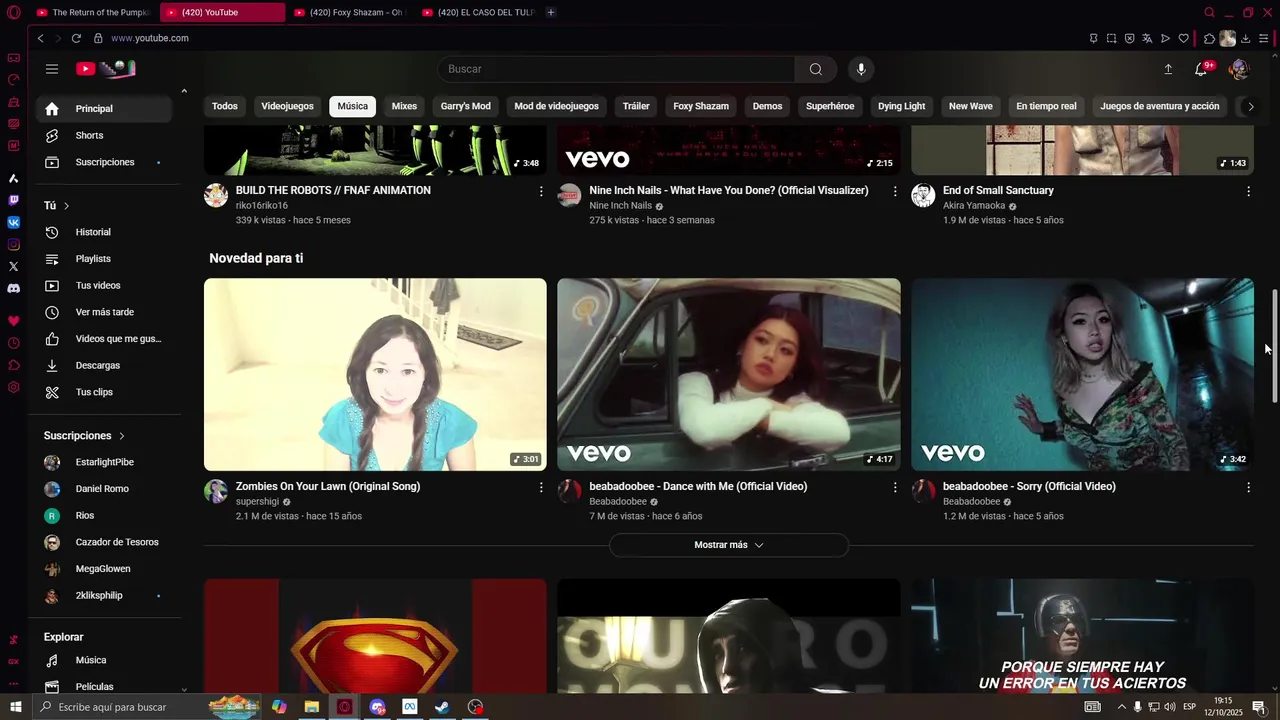Open X (Twitter) in the Opera sidebar
The image size is (1280, 720).
(14, 266)
